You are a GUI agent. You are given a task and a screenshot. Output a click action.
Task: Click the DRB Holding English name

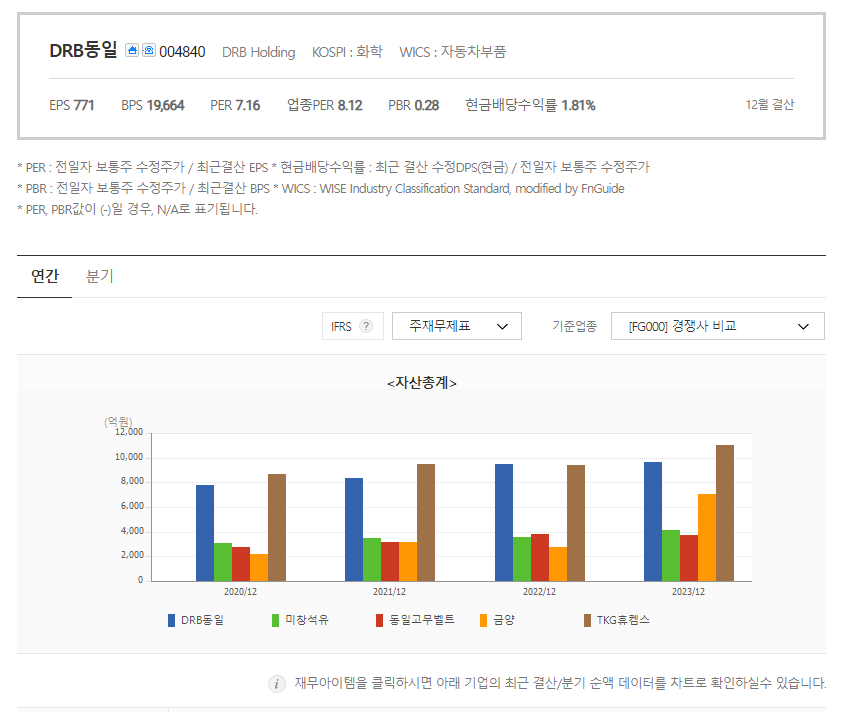(259, 52)
